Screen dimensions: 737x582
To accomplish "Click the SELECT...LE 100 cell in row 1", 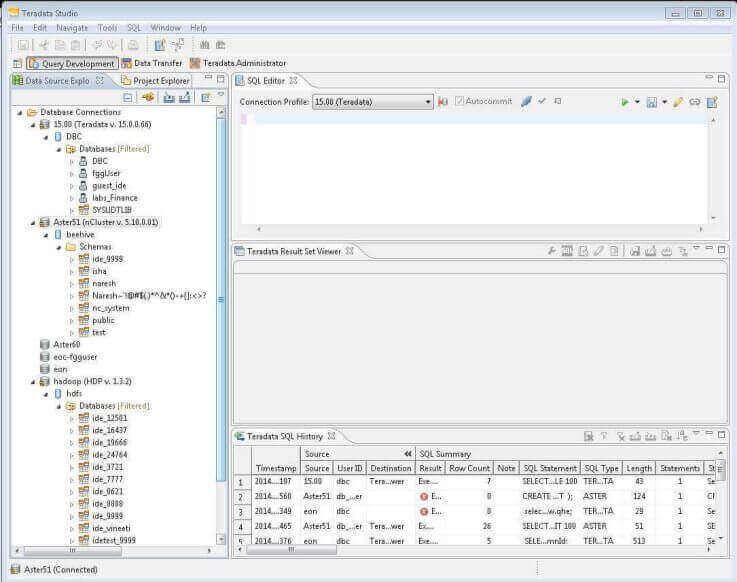I will pyautogui.click(x=549, y=481).
